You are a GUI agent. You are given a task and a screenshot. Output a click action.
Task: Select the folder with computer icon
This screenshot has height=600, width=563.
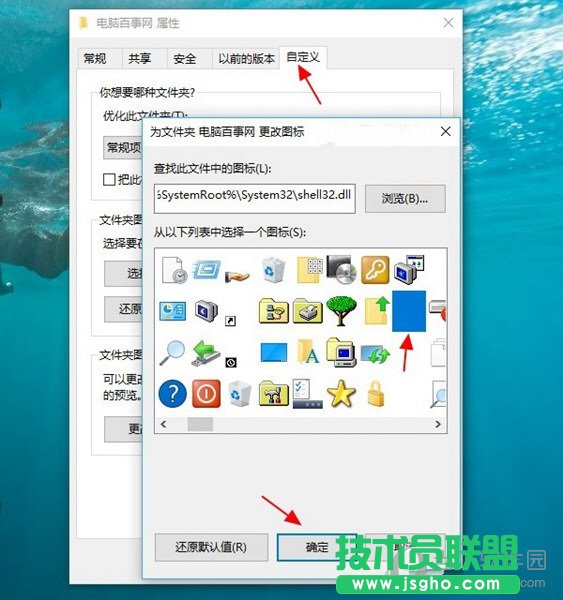[341, 352]
